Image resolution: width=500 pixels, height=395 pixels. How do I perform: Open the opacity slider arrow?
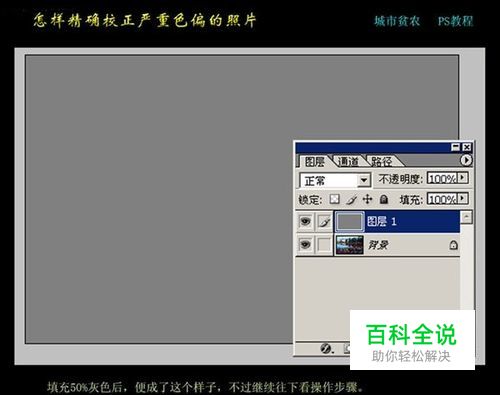click(x=463, y=177)
